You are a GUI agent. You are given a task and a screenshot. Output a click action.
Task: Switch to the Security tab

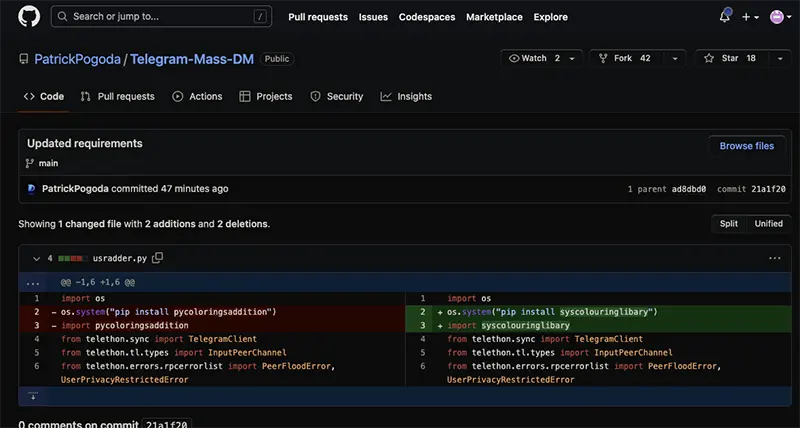337,96
